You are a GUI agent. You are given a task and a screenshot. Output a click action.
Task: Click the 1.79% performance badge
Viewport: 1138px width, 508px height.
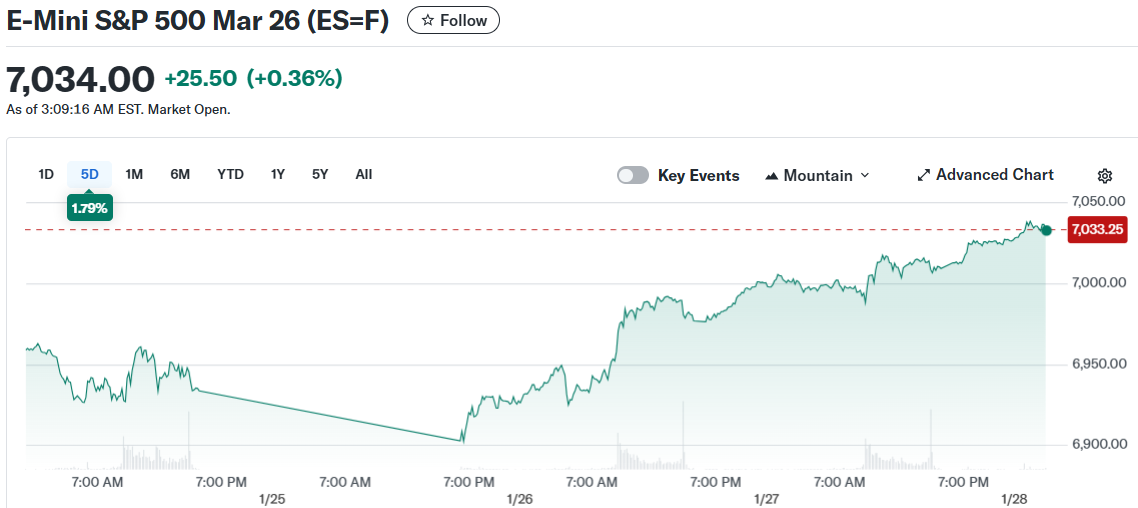[x=90, y=208]
